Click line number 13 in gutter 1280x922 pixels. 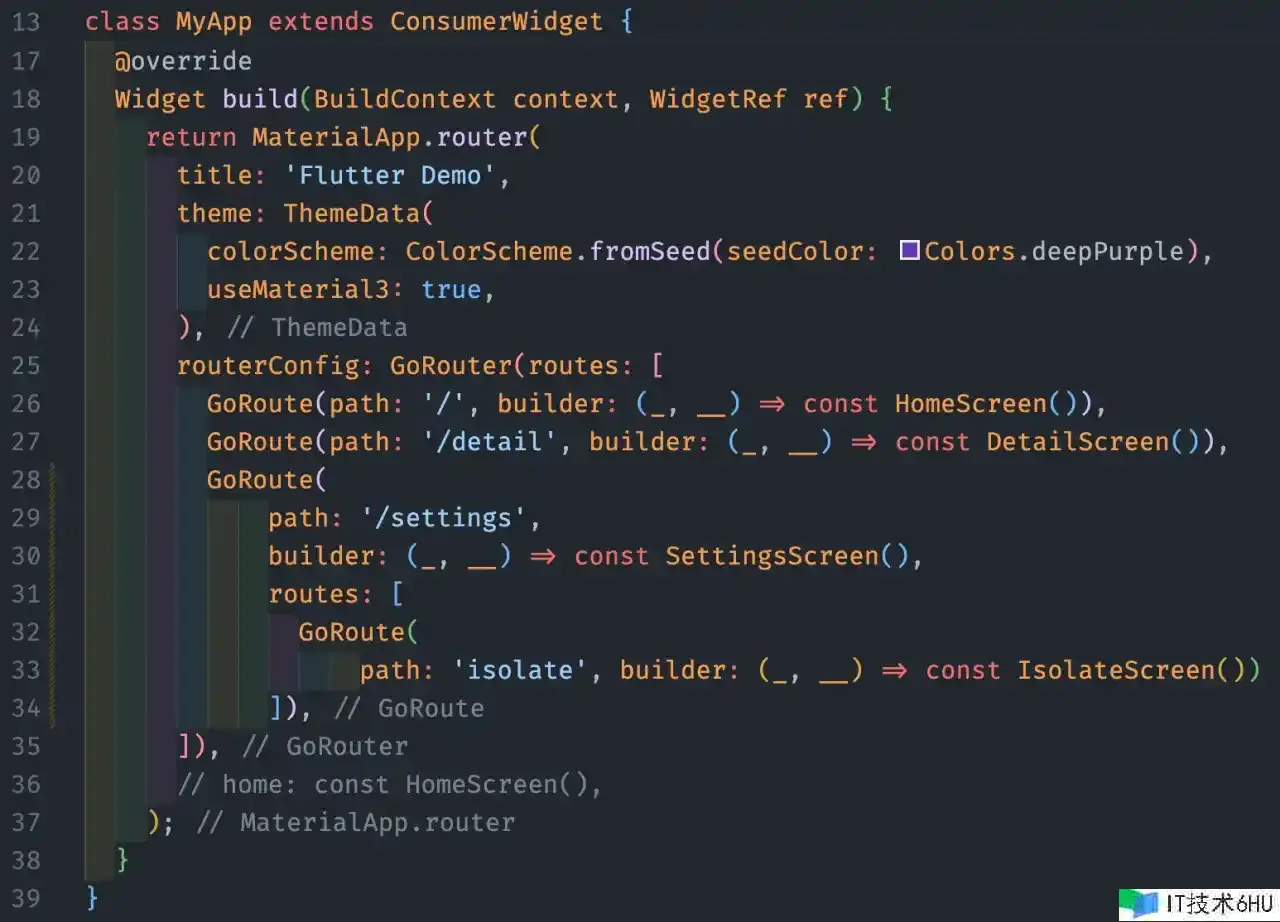[26, 23]
